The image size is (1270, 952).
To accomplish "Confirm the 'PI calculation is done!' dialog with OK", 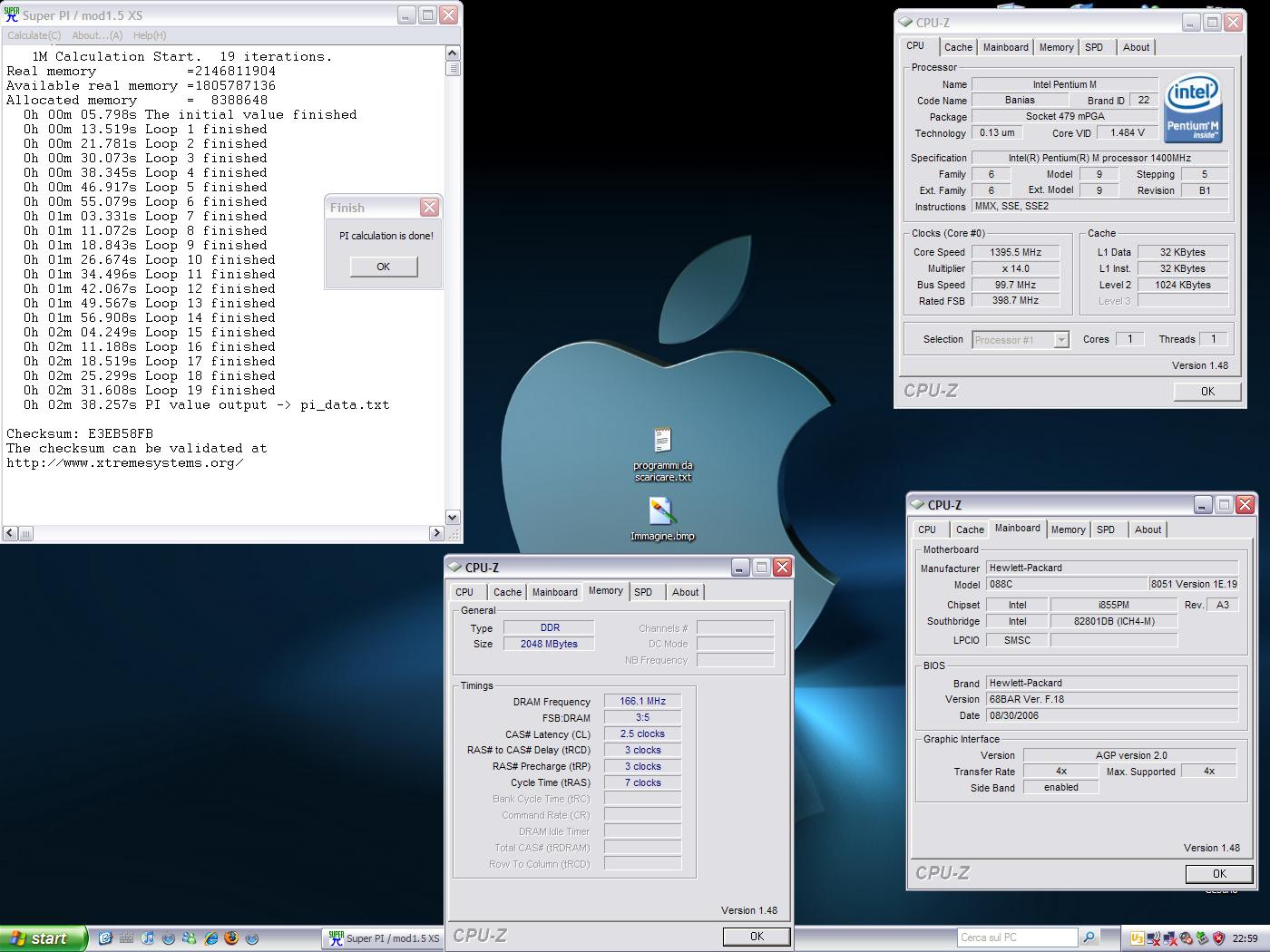I will pyautogui.click(x=384, y=267).
